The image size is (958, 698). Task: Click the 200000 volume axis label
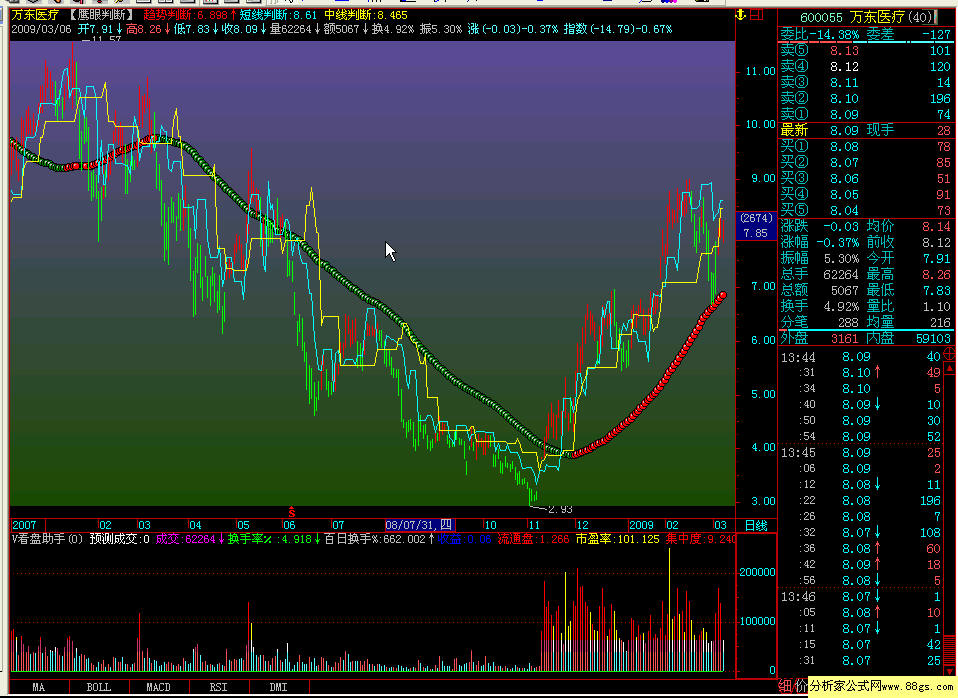point(757,572)
